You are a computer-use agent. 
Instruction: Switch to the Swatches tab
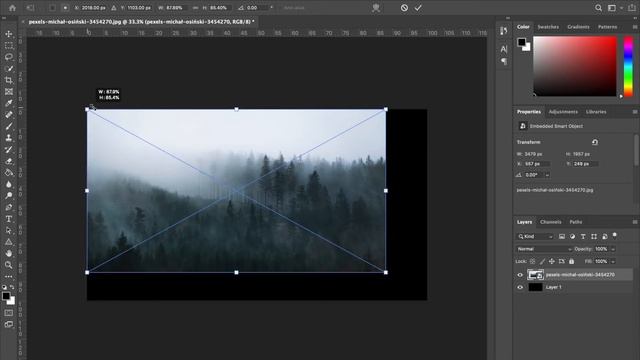point(548,27)
